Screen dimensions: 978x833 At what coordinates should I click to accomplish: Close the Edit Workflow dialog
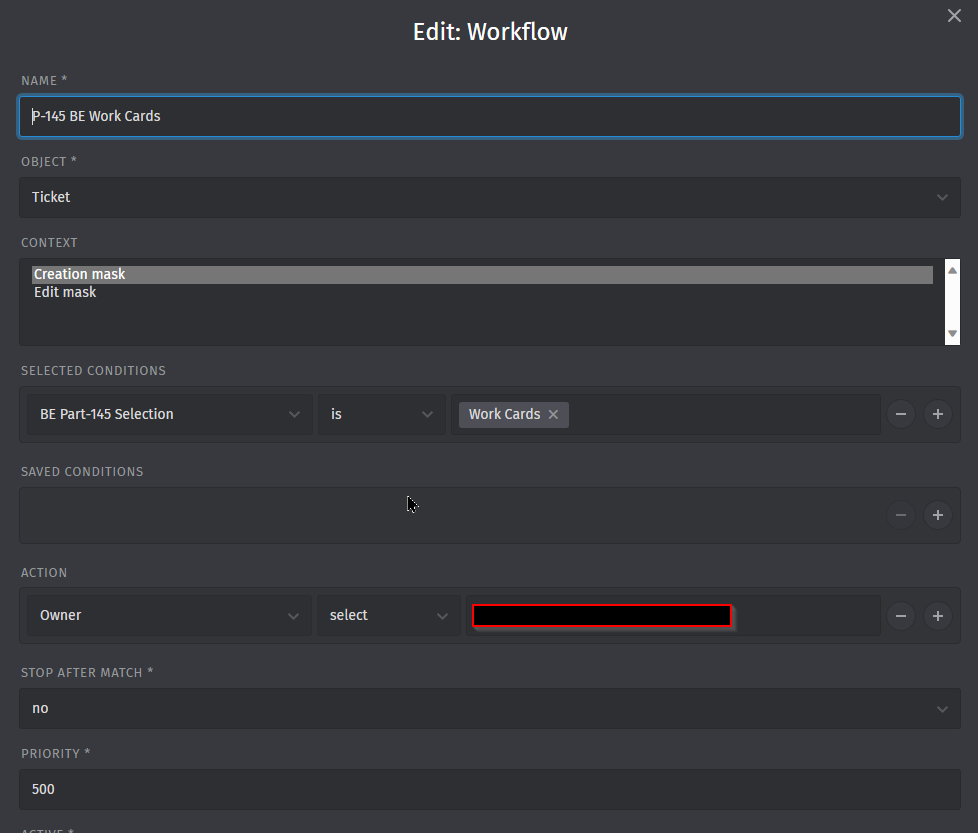[x=954, y=16]
